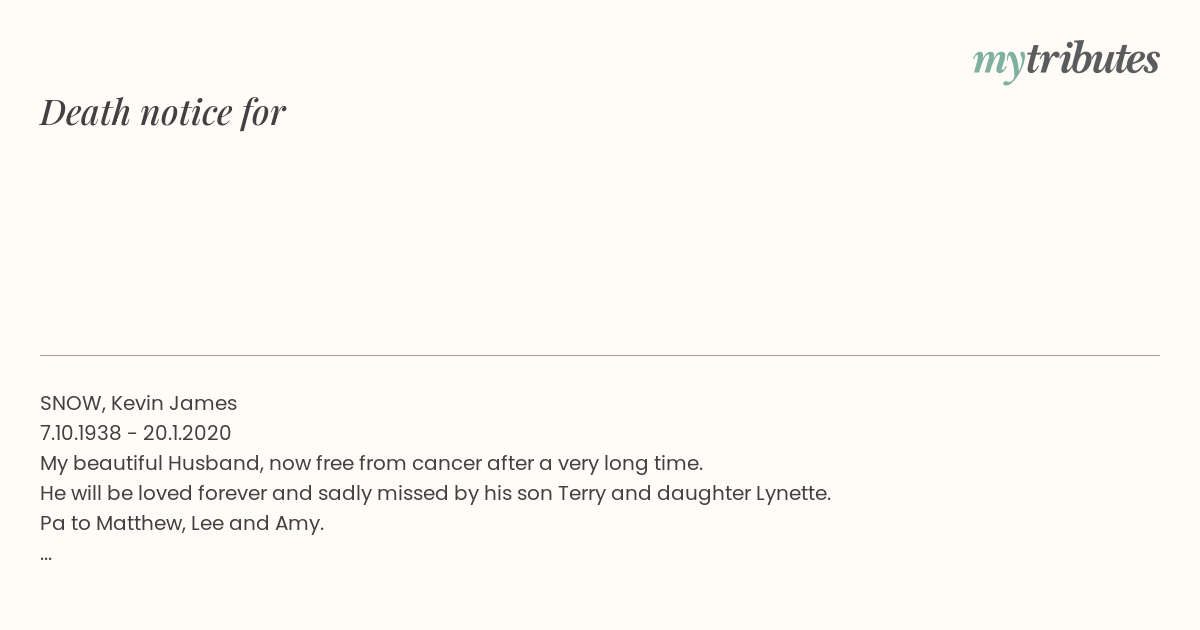Click the mytributes logo
The image size is (1200, 630).
(x=1066, y=61)
